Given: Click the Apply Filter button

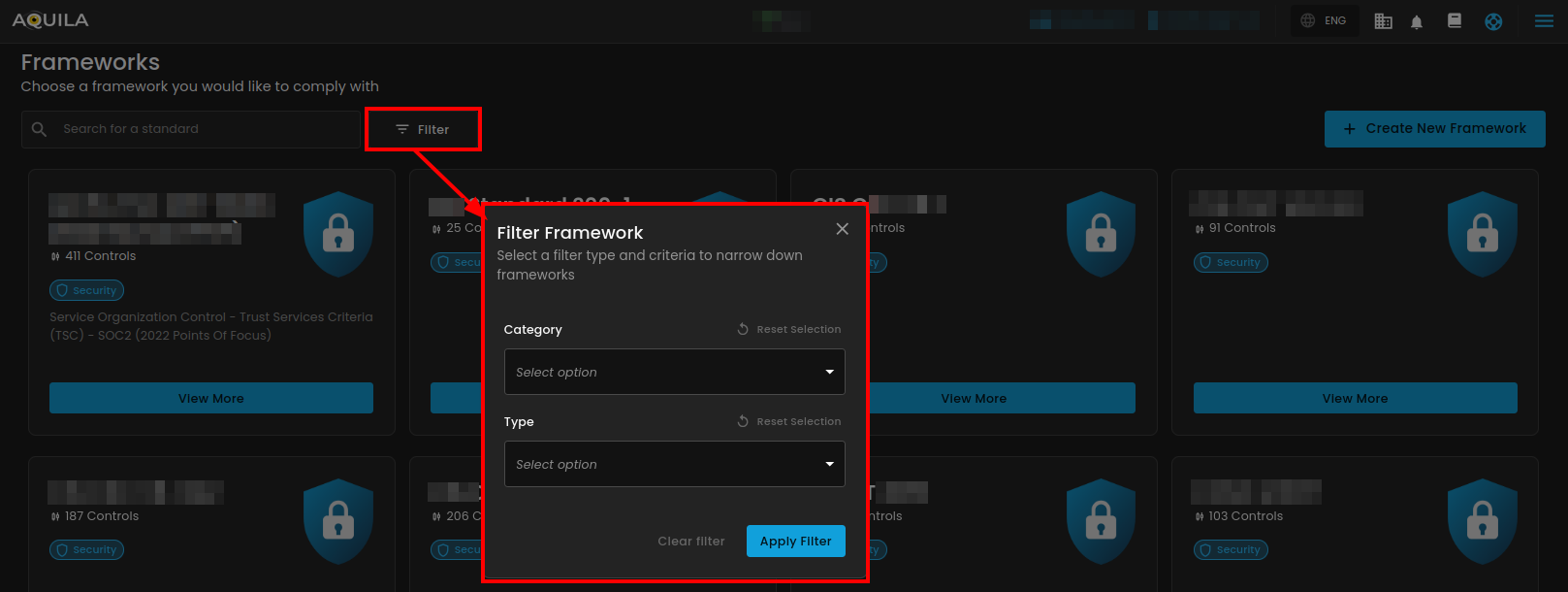Looking at the screenshot, I should [795, 542].
